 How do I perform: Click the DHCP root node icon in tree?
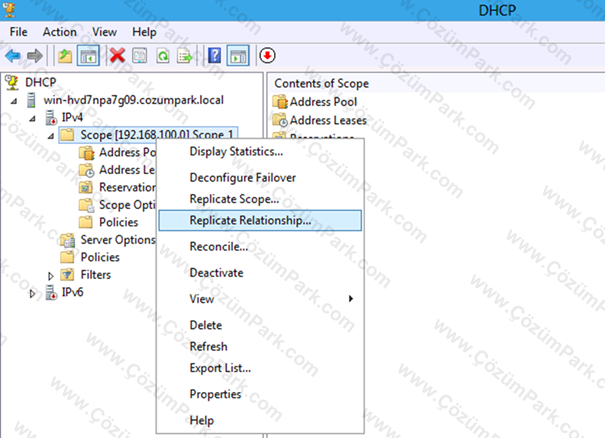12,82
